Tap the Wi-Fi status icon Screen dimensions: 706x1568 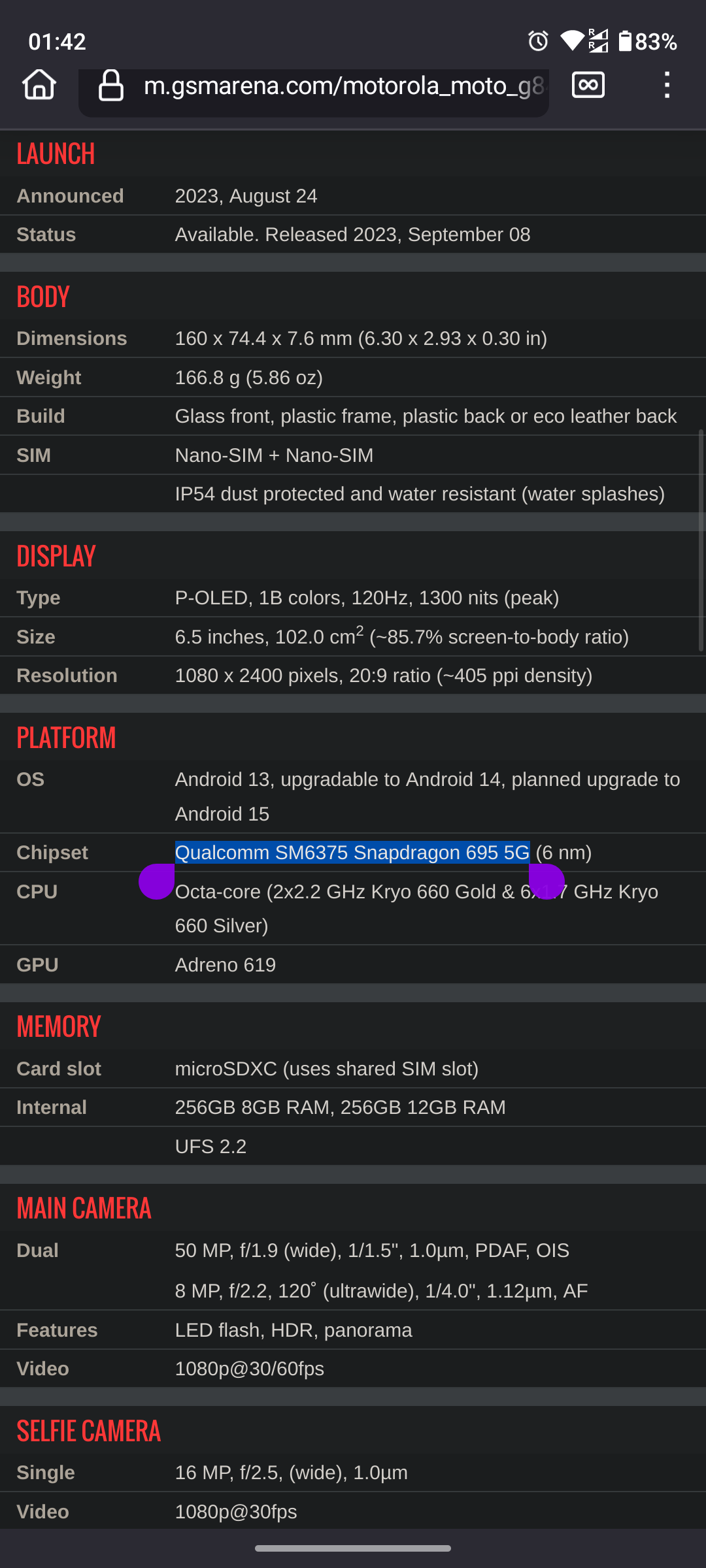(x=572, y=41)
